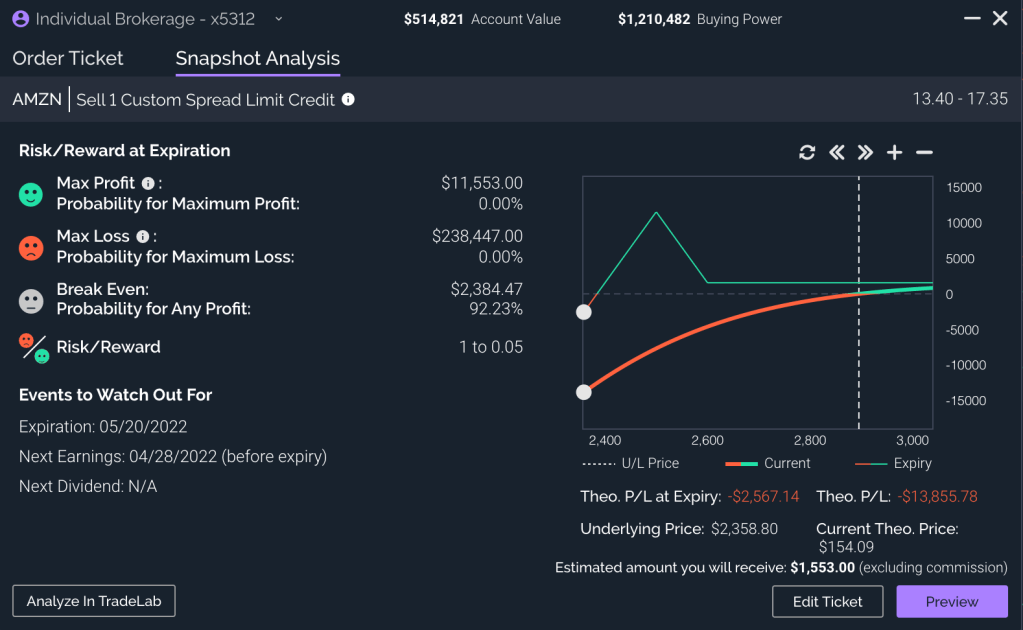
Task: Click the Analyze In TradeLab button
Action: (x=93, y=601)
